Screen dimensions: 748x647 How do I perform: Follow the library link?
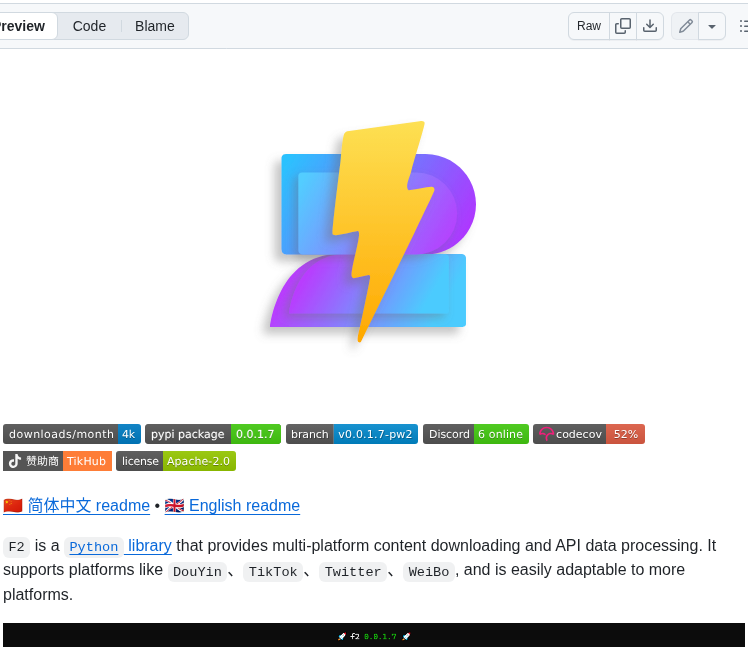[149, 545]
